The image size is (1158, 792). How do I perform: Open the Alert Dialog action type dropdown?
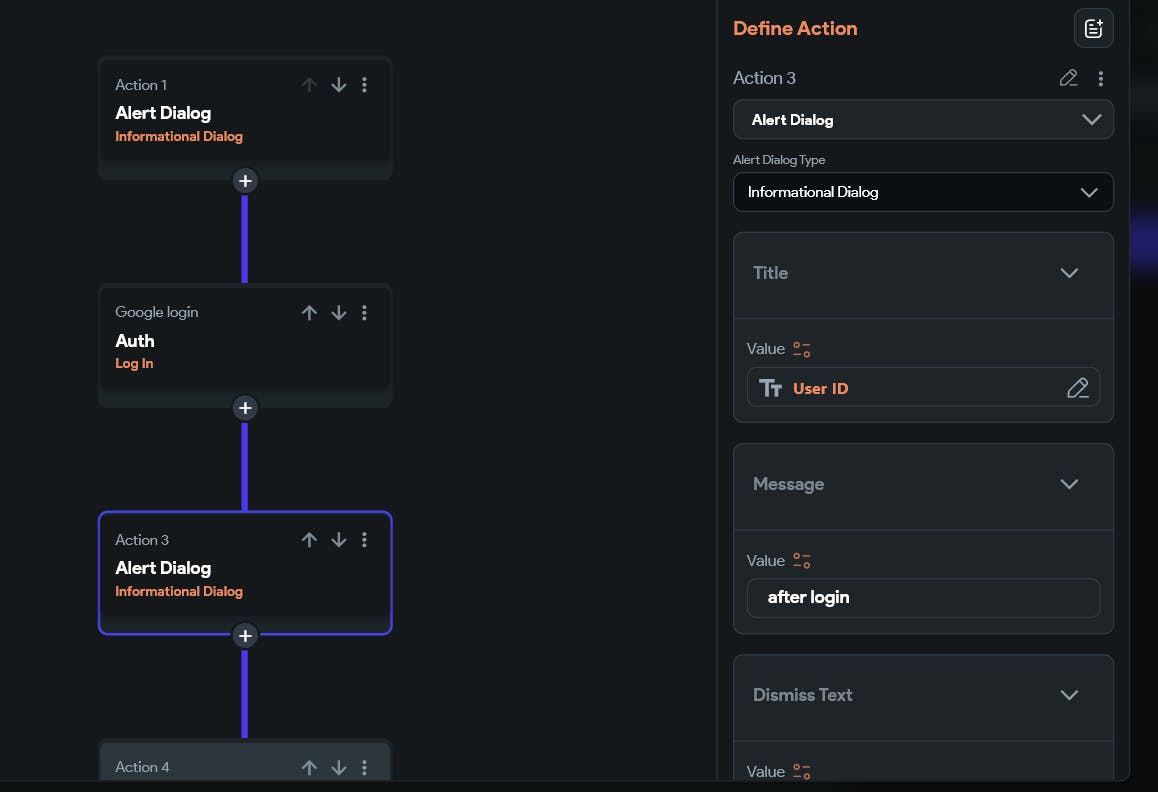[x=922, y=120]
